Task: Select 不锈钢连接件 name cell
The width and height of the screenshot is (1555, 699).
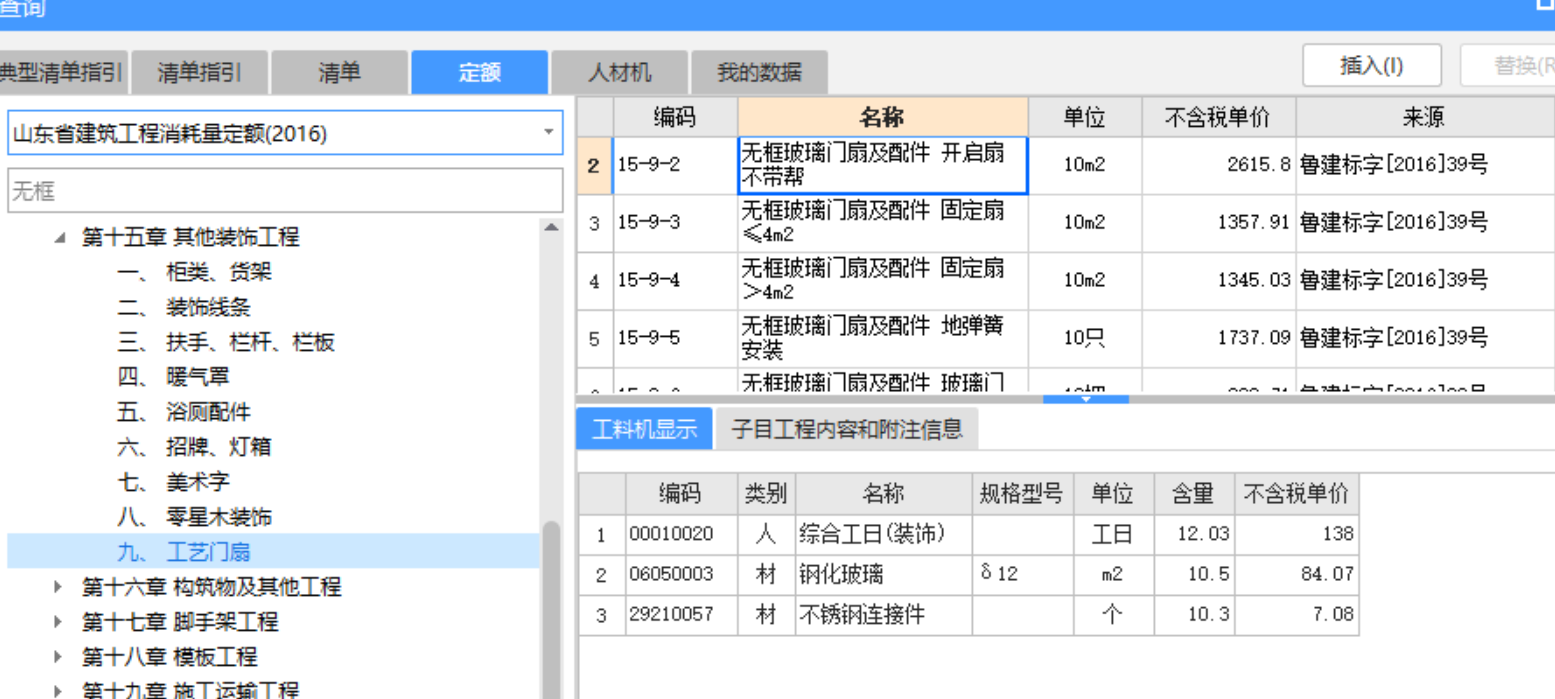Action: [x=883, y=614]
